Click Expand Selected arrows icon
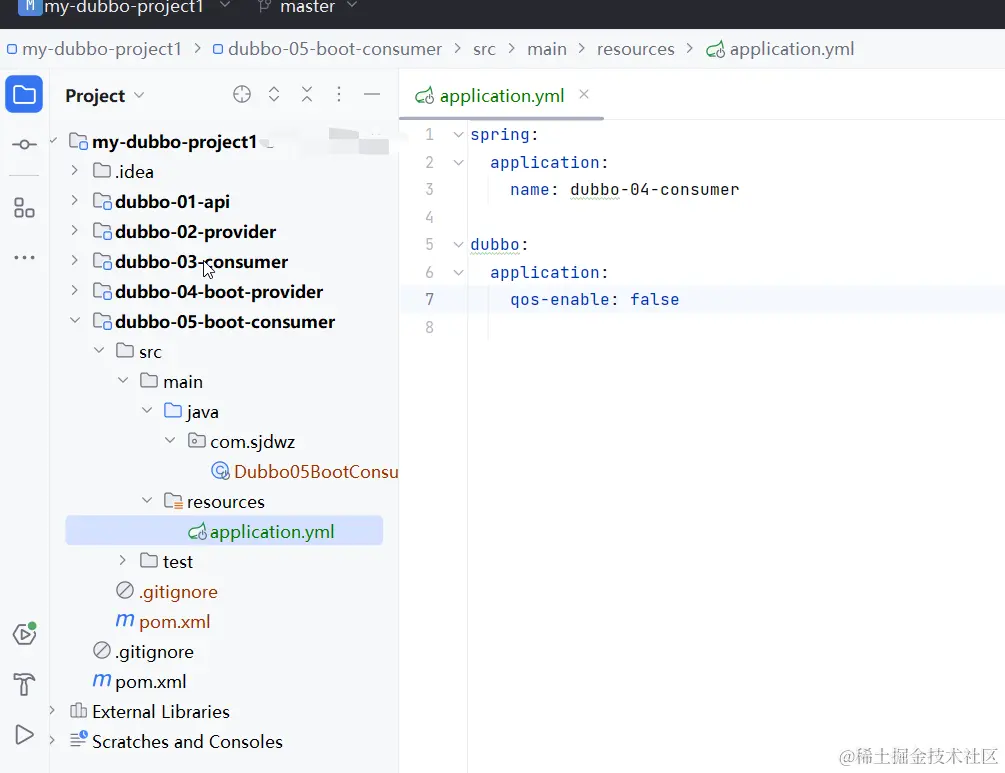 pos(274,94)
